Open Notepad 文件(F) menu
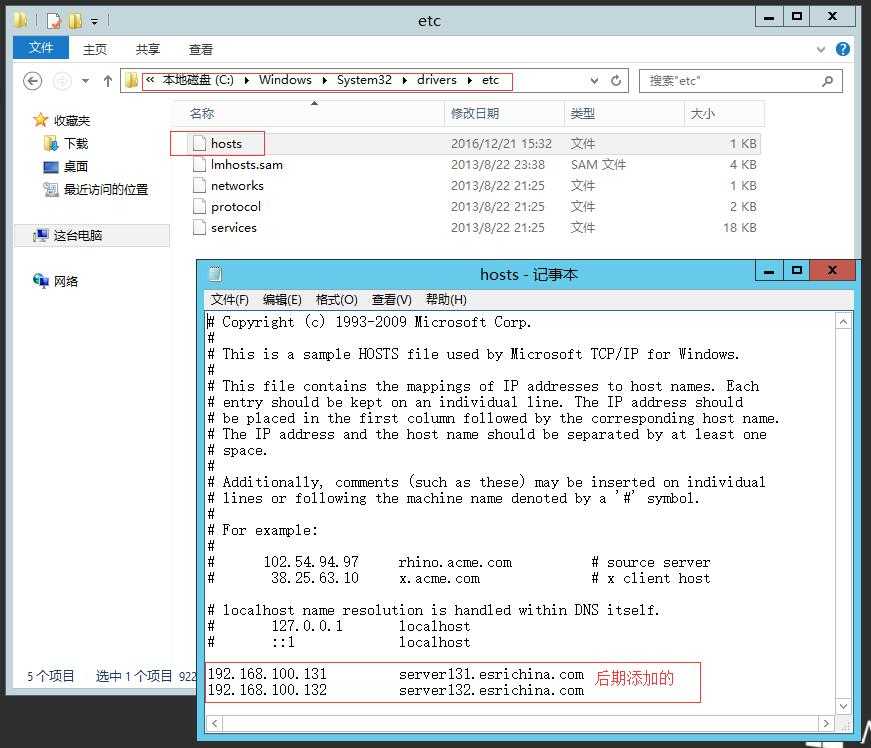Viewport: 871px width, 748px height. point(229,300)
